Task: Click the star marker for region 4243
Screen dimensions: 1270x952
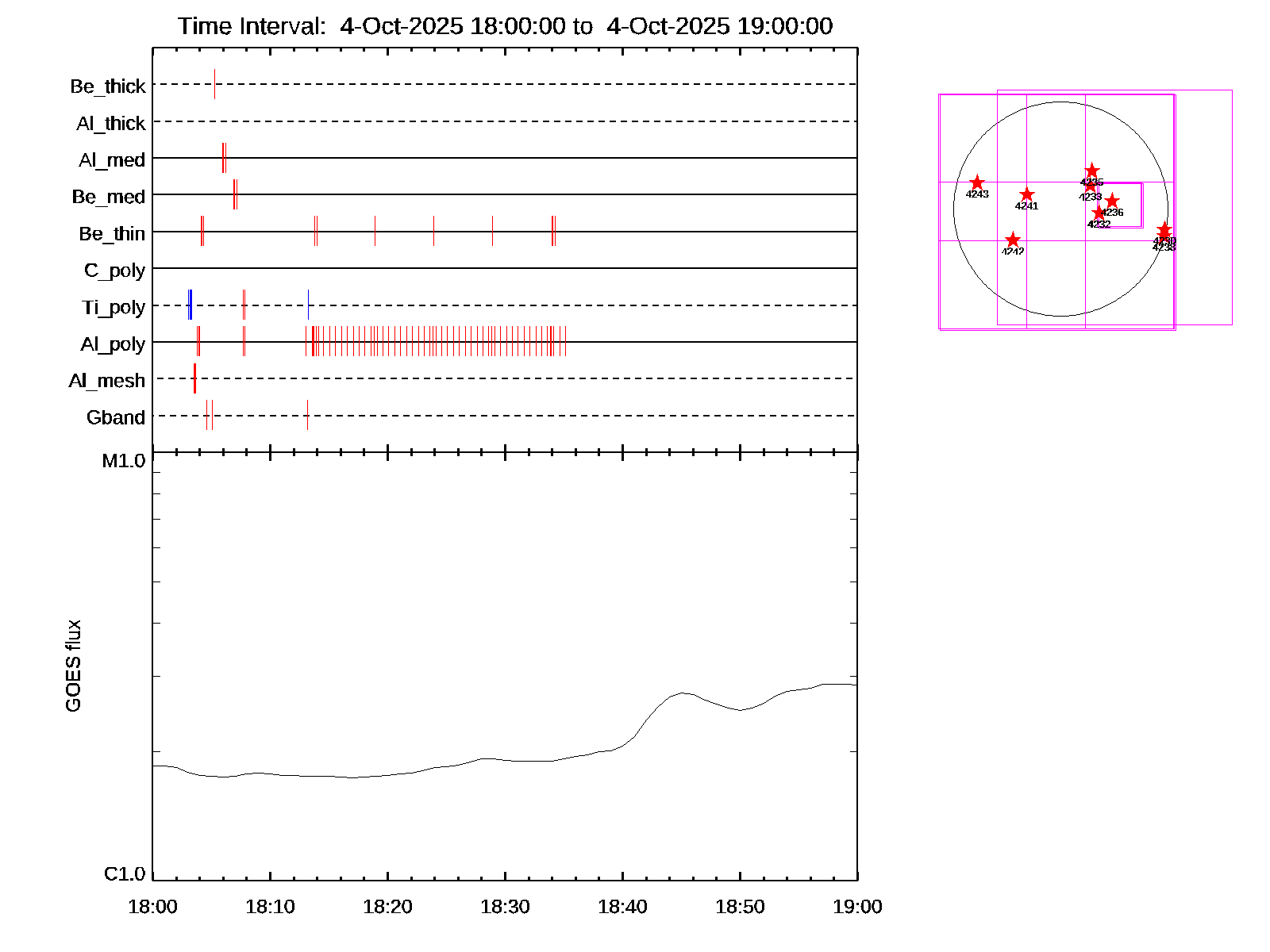Action: pyautogui.click(x=977, y=182)
